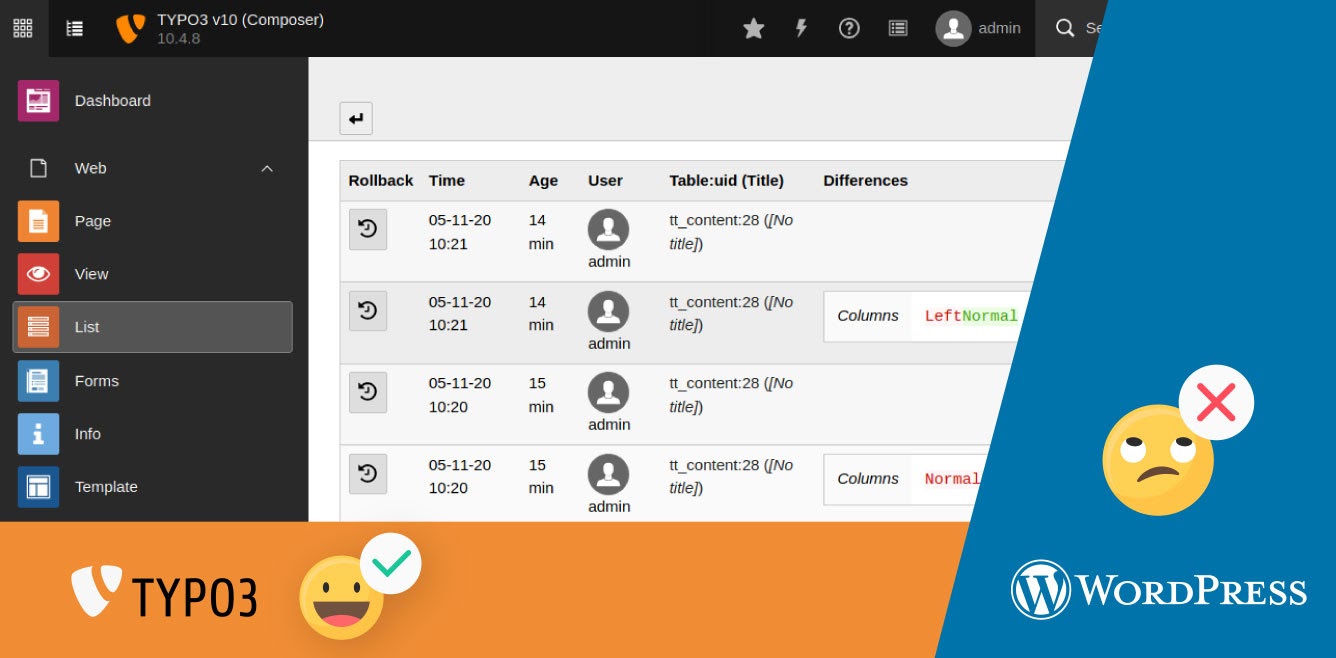Select the List module

tap(152, 327)
